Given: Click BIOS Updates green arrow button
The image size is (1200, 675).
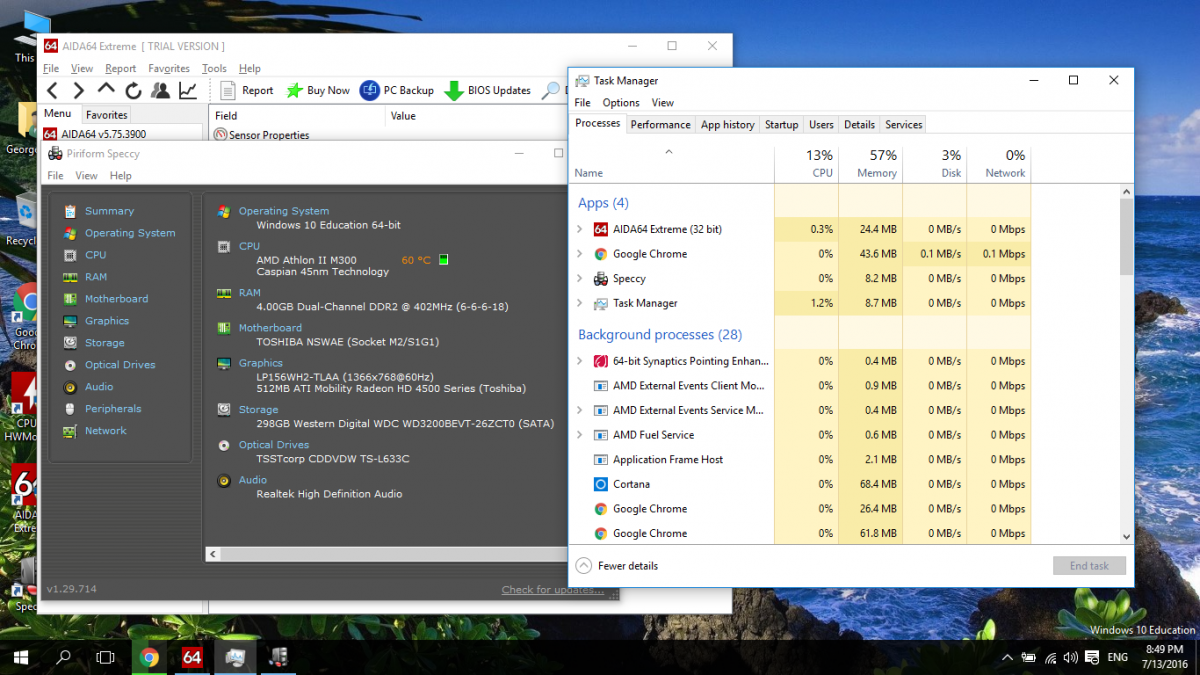Looking at the screenshot, I should pos(488,90).
